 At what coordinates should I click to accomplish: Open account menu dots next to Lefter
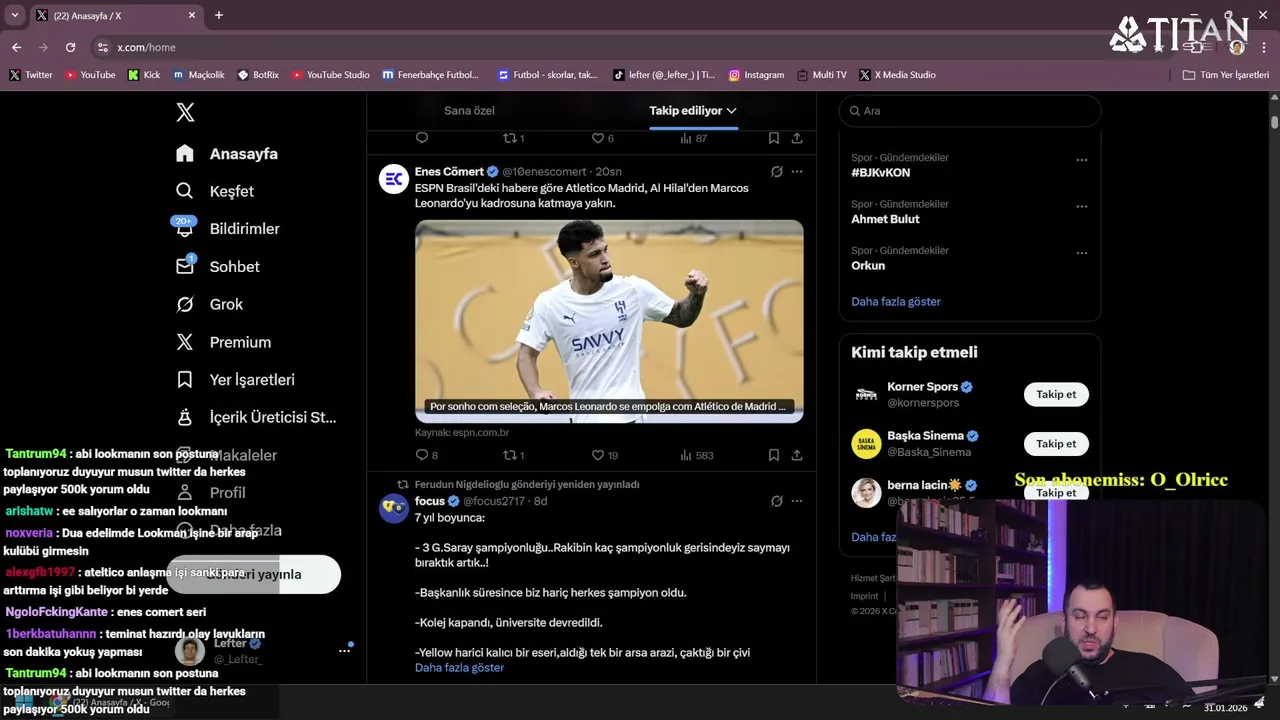[344, 651]
